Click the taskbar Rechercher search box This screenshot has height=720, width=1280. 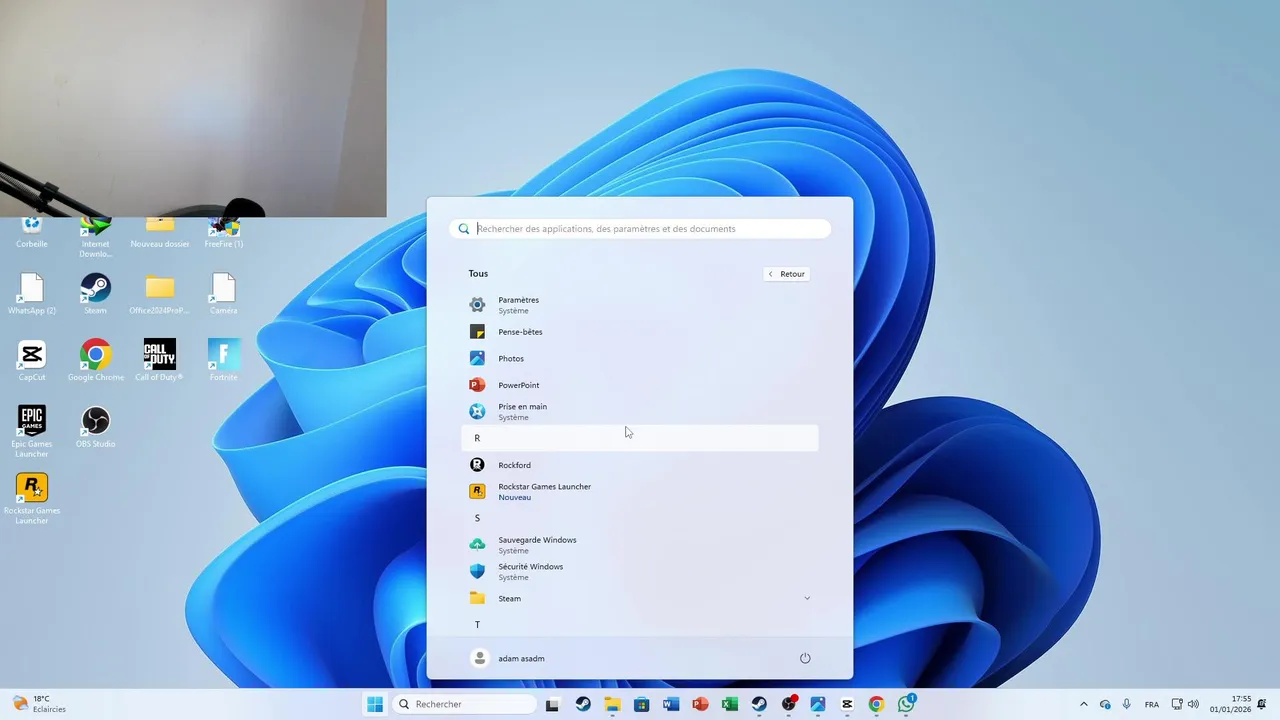tap(464, 704)
